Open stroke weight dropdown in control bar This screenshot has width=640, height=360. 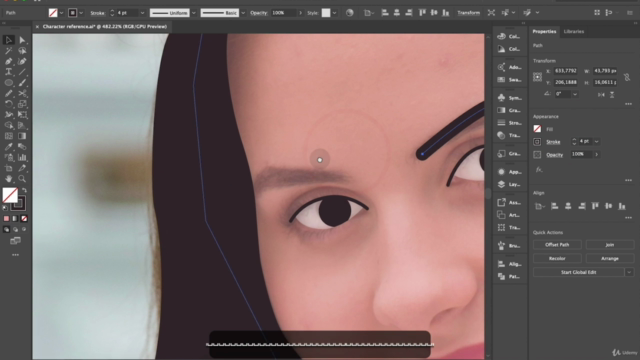click(142, 13)
